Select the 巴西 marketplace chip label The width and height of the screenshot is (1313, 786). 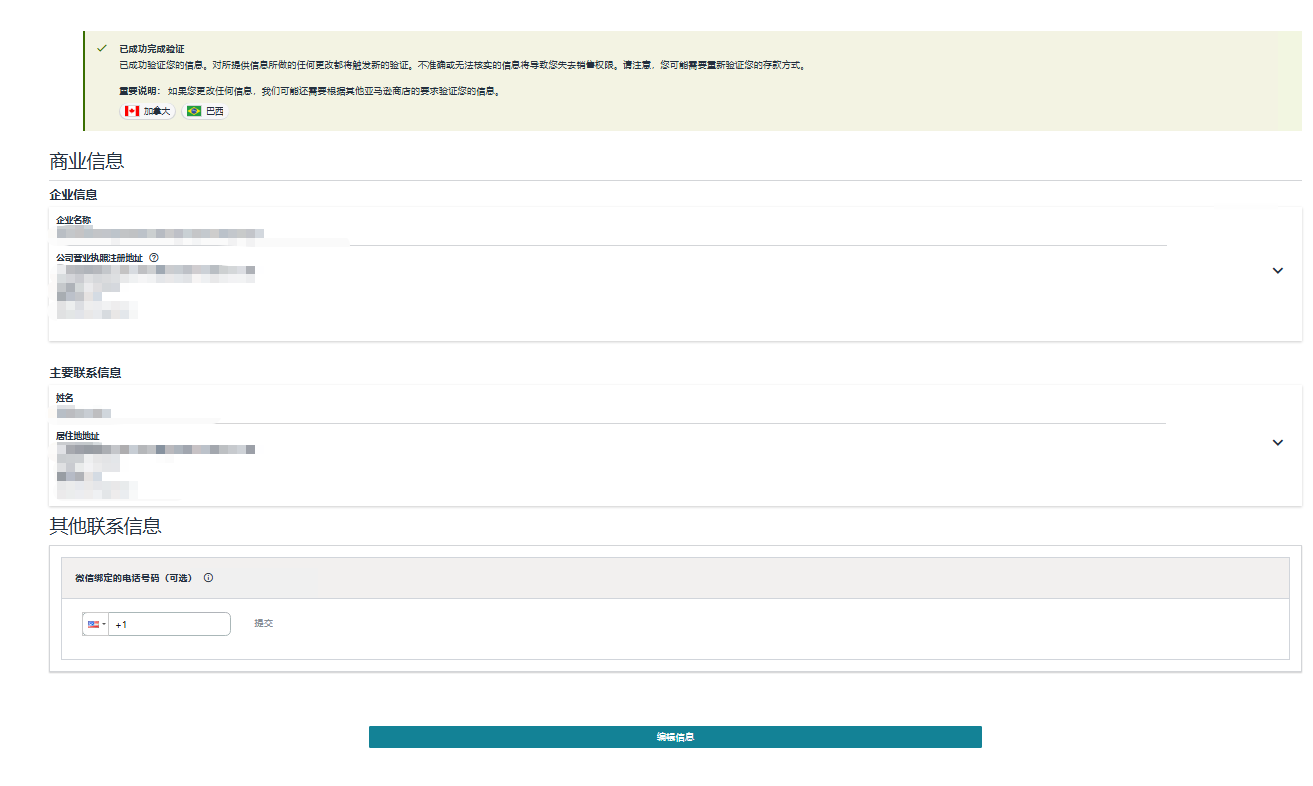click(x=215, y=111)
